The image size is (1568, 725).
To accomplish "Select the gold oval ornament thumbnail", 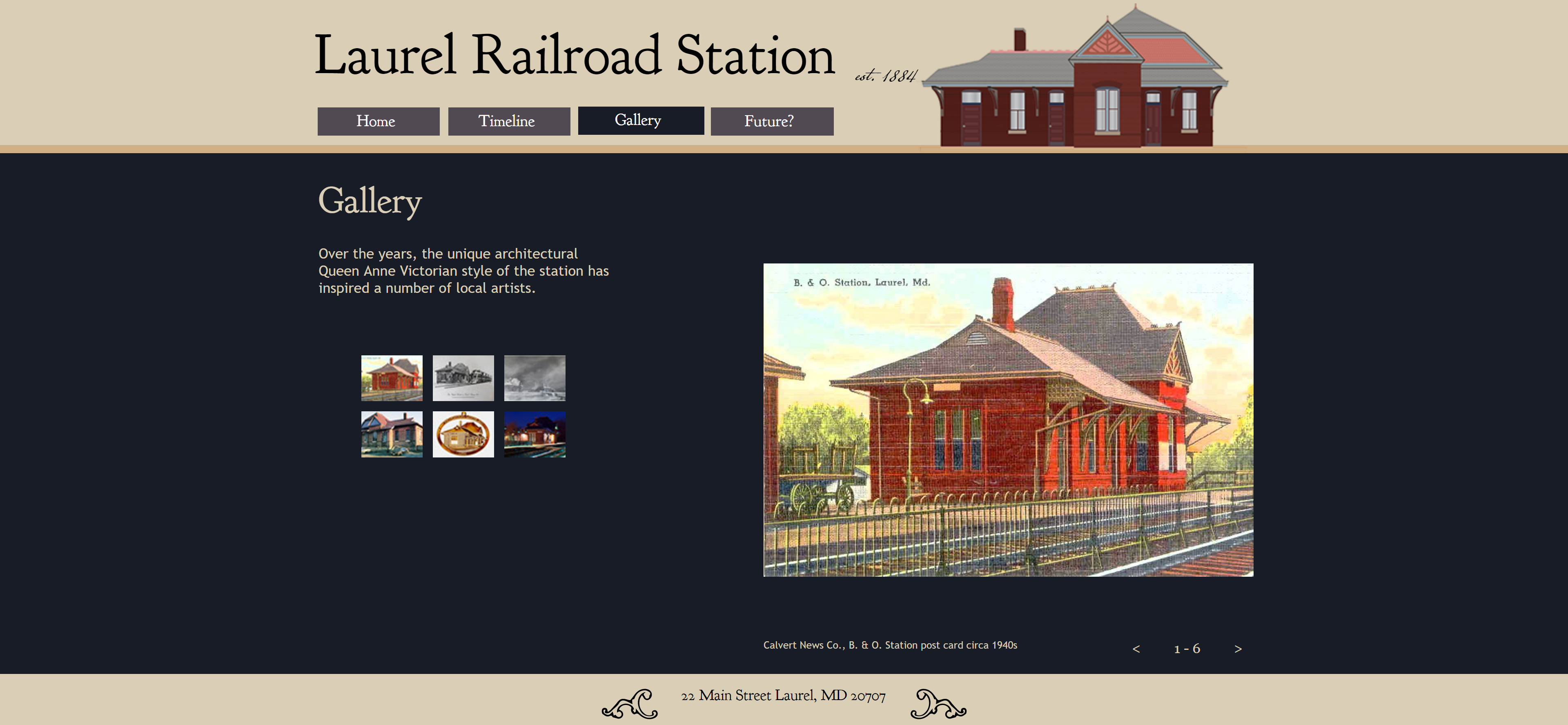I will coord(463,434).
